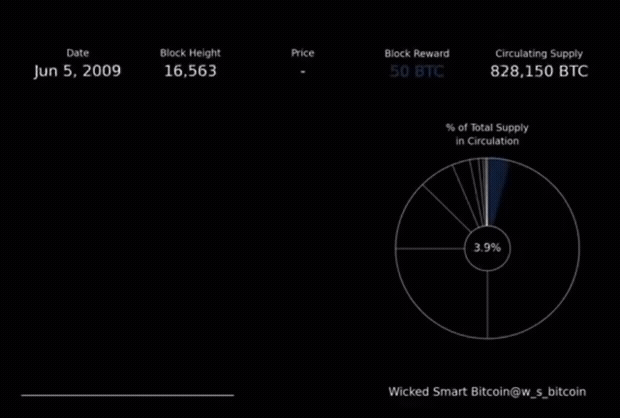Select the Jun 5, 2009 date value
This screenshot has height=418, width=620.
[77, 72]
